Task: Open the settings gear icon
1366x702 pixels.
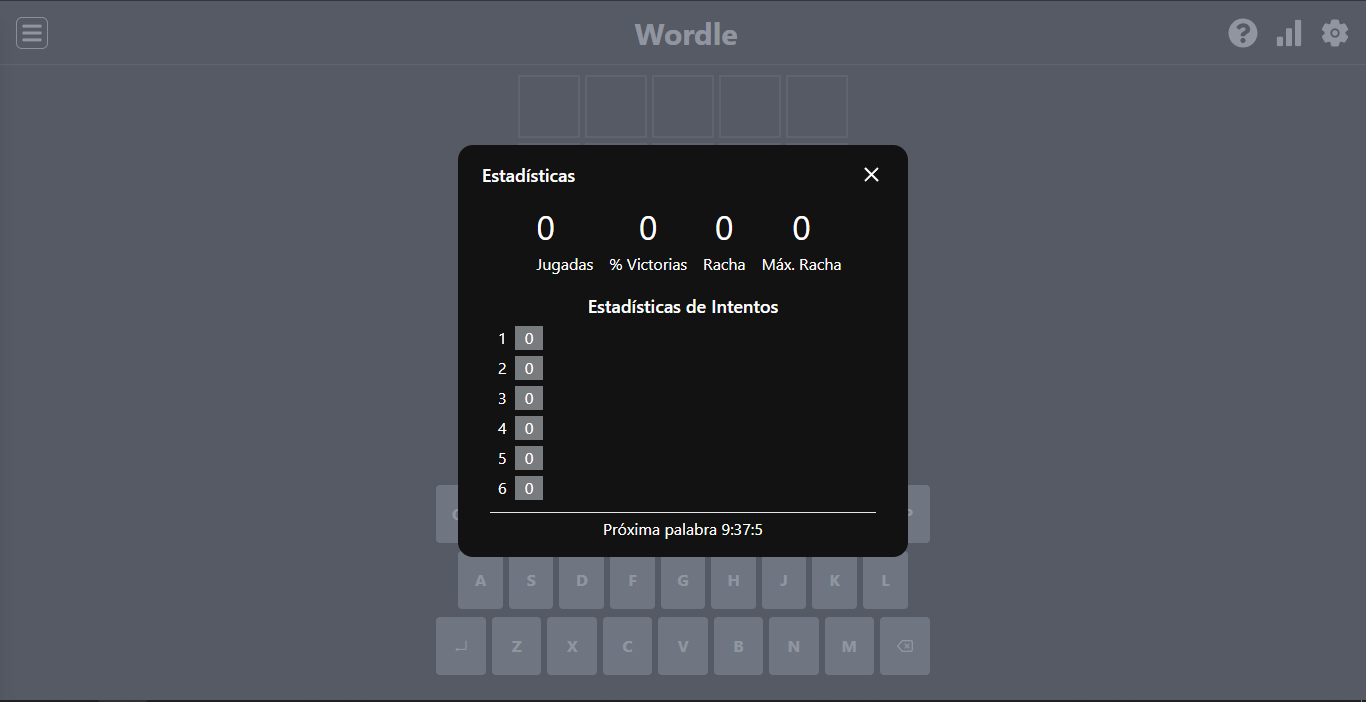Action: [1335, 33]
